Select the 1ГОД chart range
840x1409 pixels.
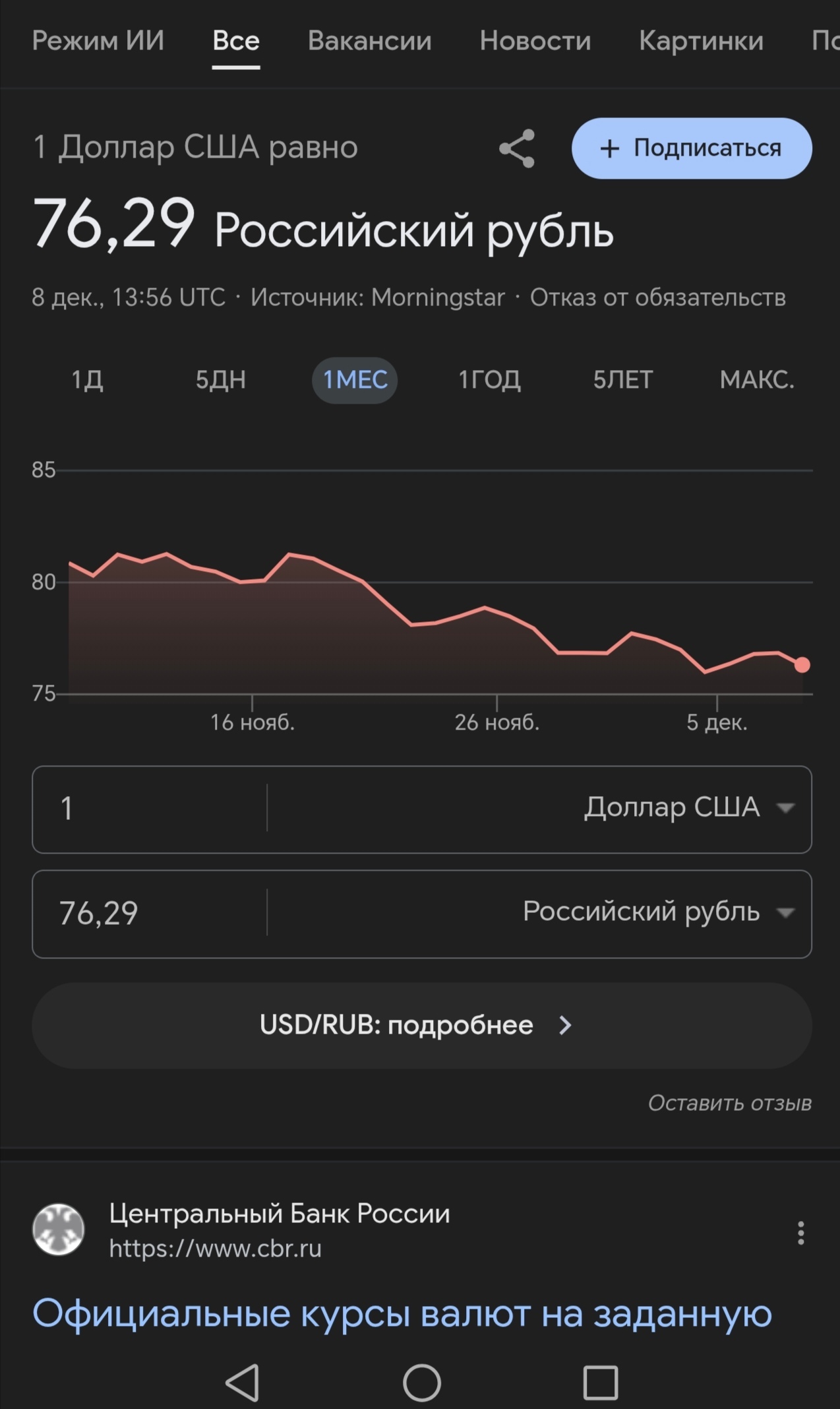[x=489, y=380]
